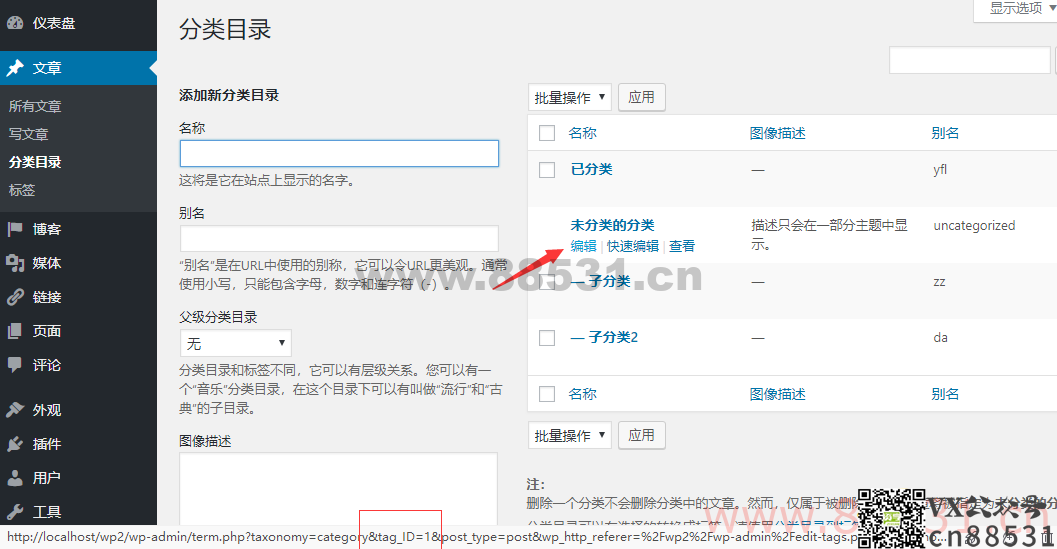
Task: Open bottom 批量操作 bulk actions dropdown
Action: (570, 436)
